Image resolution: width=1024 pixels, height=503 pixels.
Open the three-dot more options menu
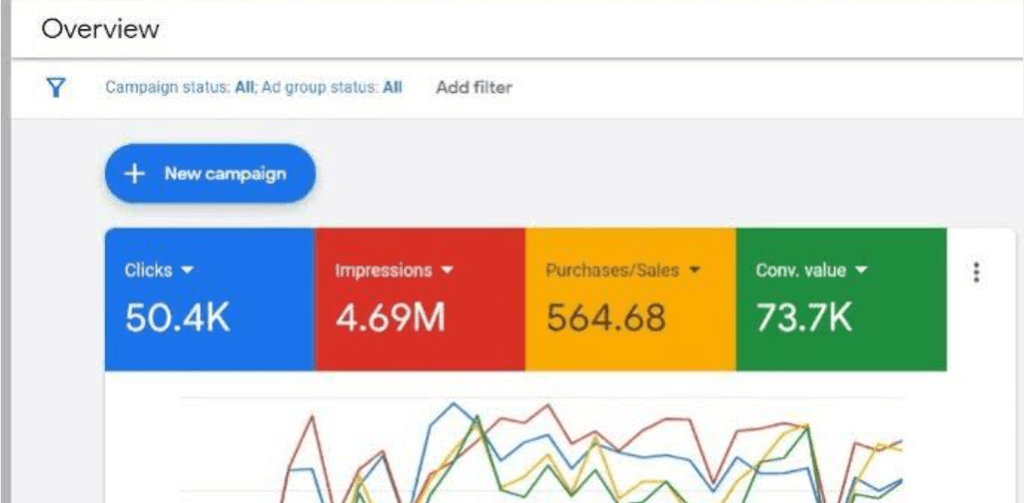pyautogui.click(x=976, y=273)
